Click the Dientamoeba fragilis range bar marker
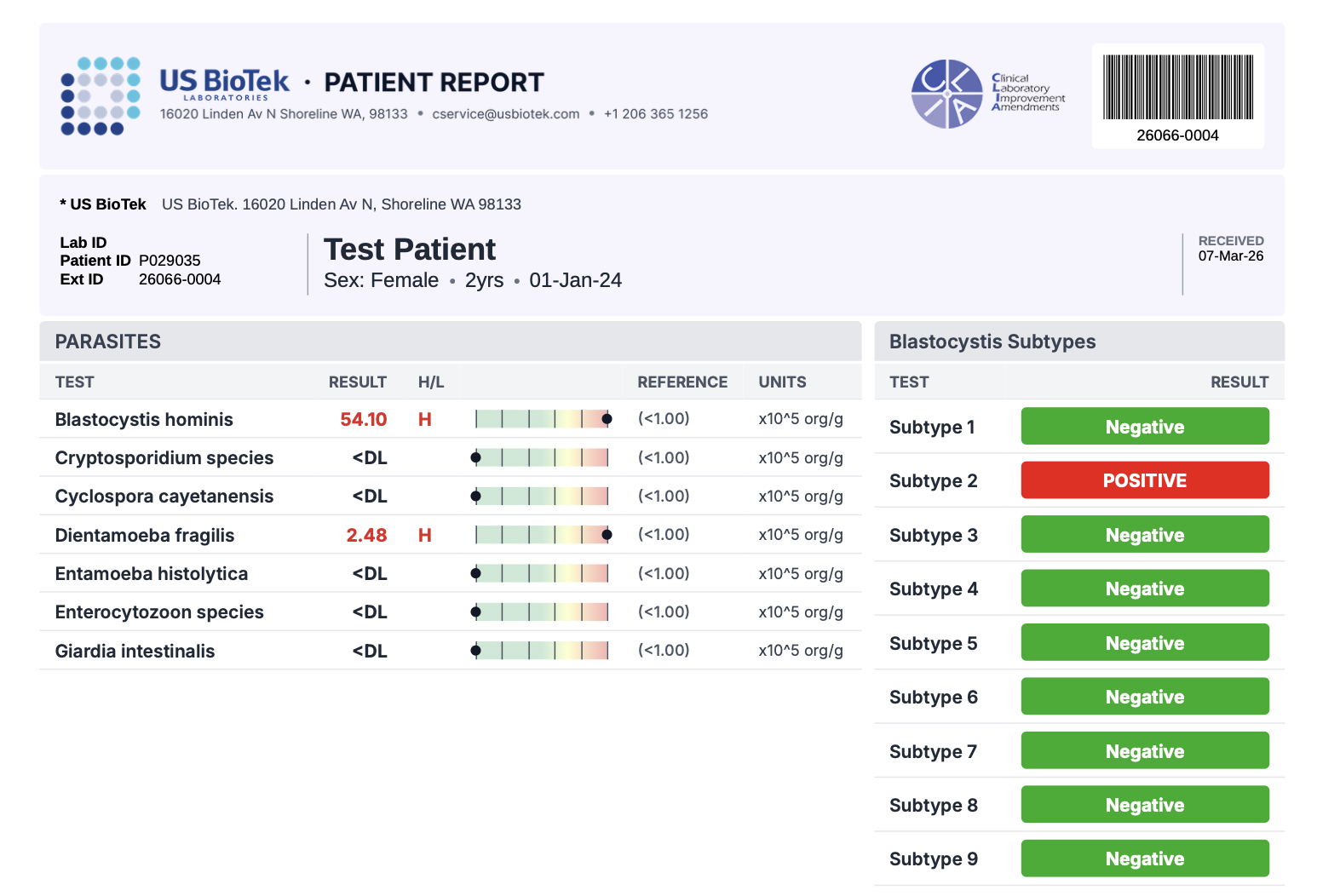This screenshot has width=1317, height=896. pyautogui.click(x=607, y=535)
